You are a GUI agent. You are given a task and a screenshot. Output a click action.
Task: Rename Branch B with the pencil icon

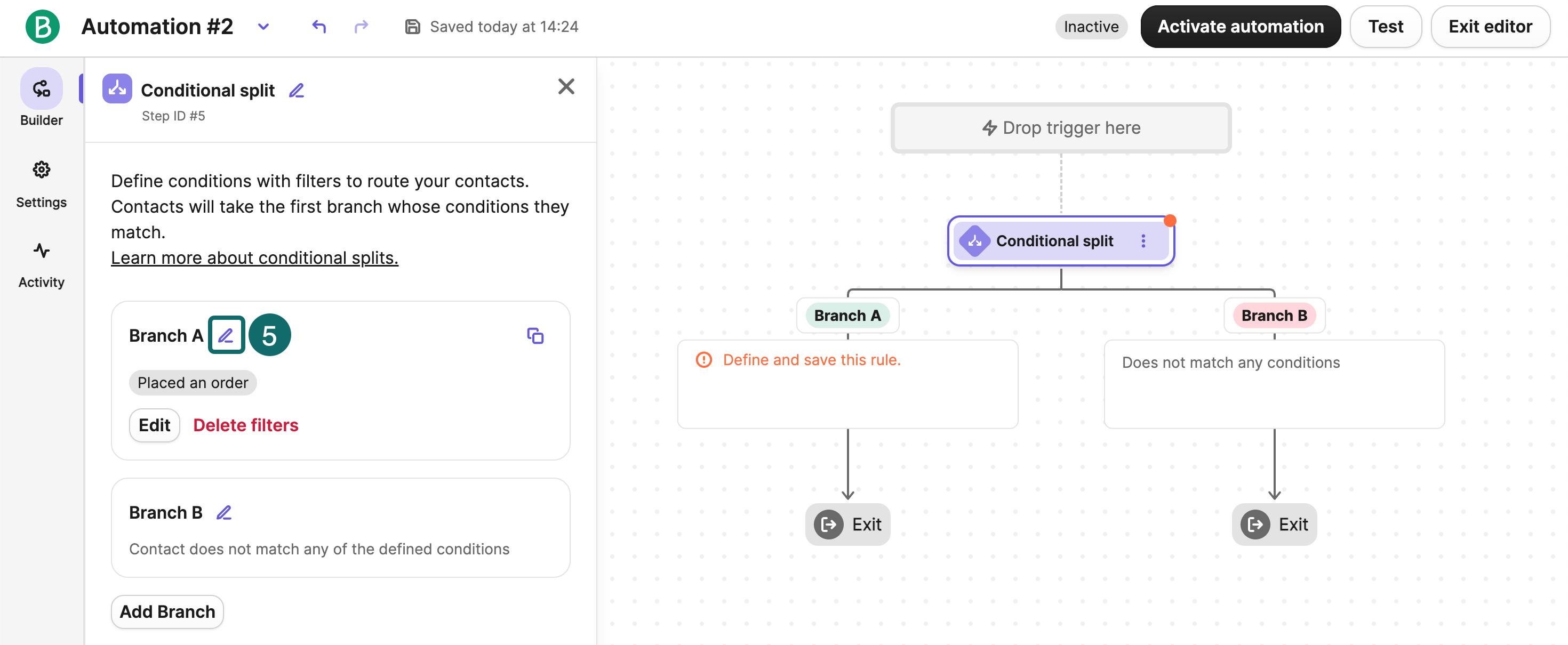(225, 512)
